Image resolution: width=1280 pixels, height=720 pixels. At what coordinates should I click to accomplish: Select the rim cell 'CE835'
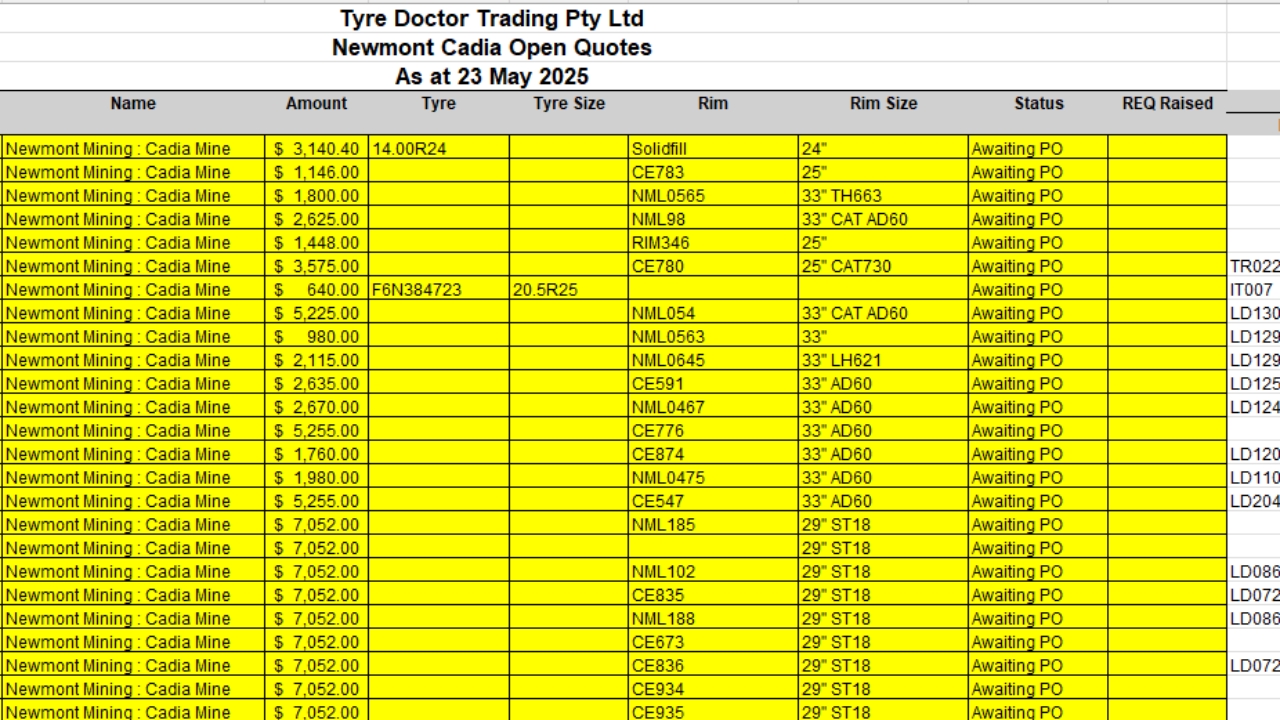point(713,595)
